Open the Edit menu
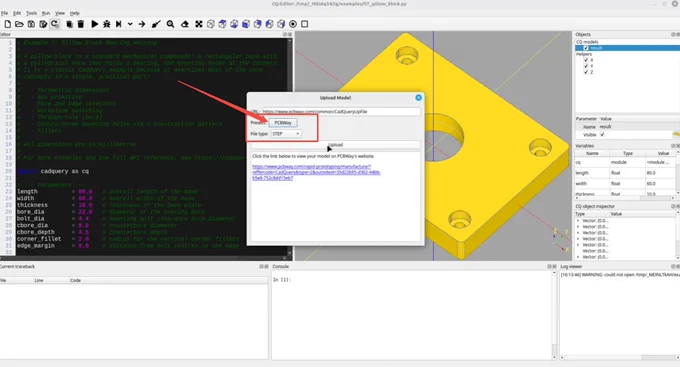Screen dimensions: 680x367 coord(17,13)
